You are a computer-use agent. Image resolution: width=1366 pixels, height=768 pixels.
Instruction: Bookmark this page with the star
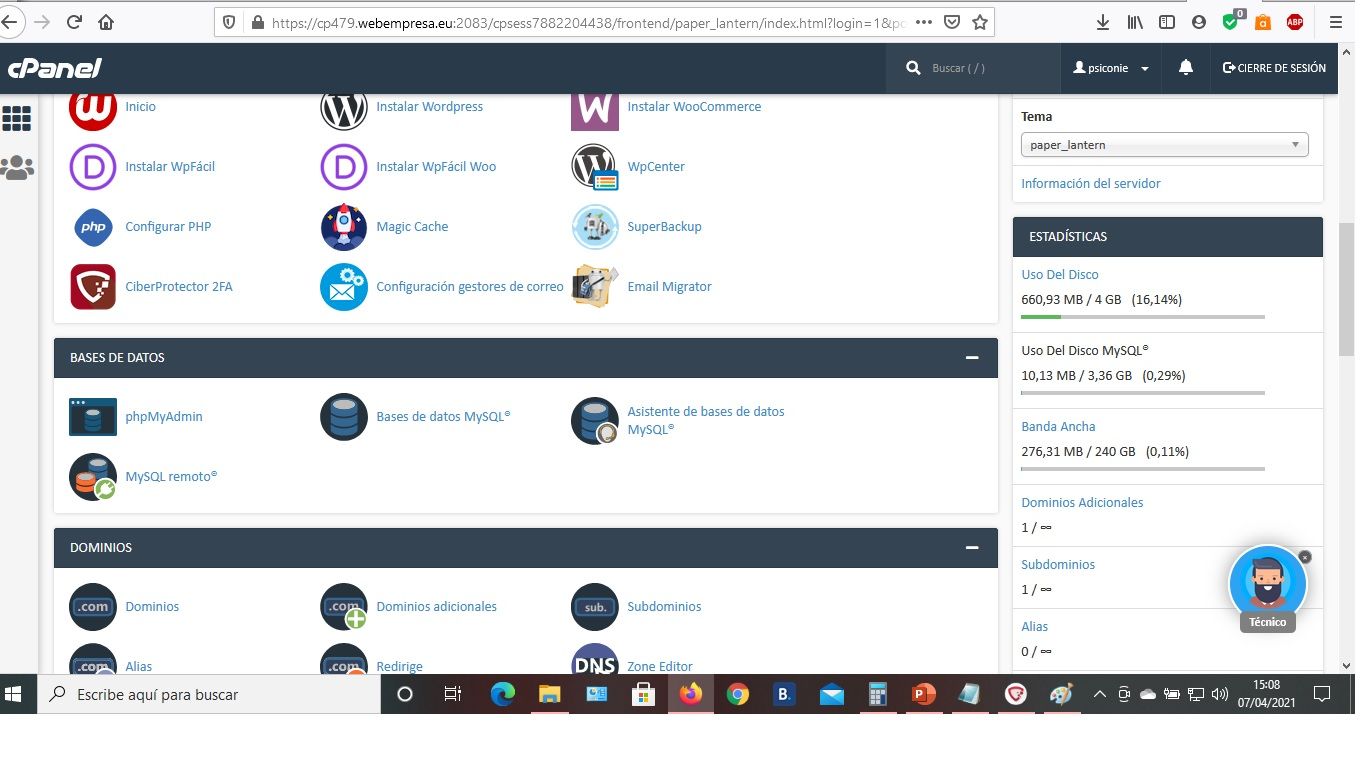pos(980,22)
